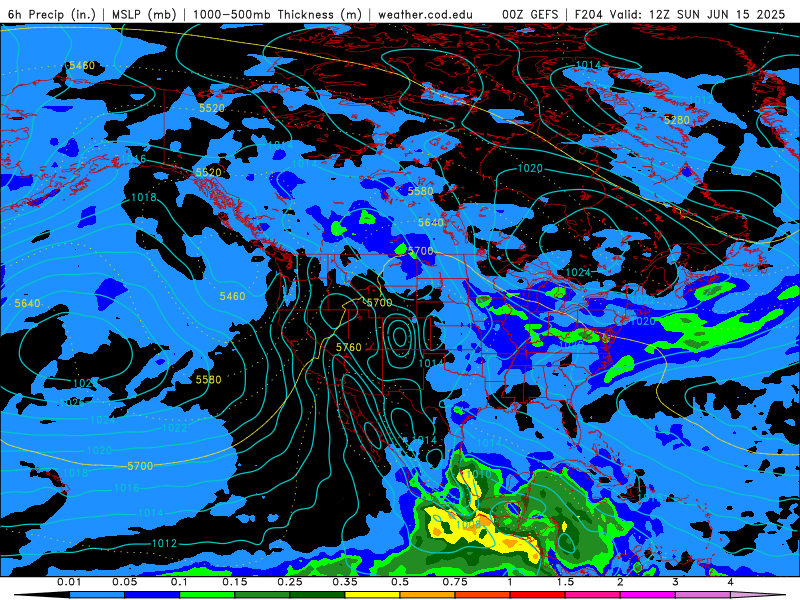
Task: Click the '6h Precip (in.)' title text
Action: tap(51, 14)
